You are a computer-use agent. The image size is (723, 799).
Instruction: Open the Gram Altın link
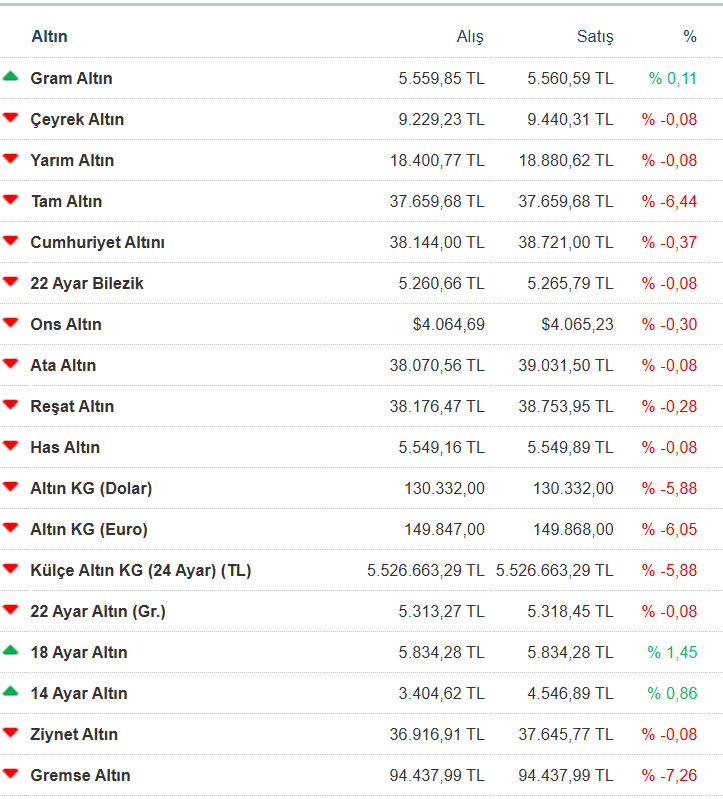[x=71, y=78]
